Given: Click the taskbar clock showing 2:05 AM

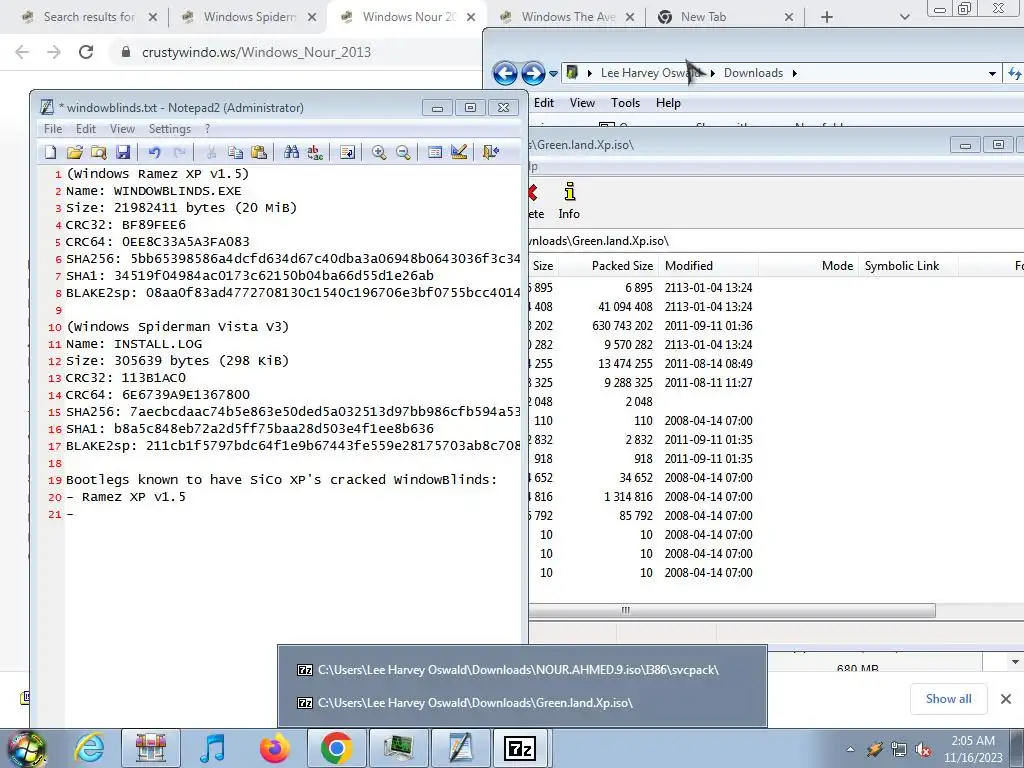Looking at the screenshot, I should [973, 749].
